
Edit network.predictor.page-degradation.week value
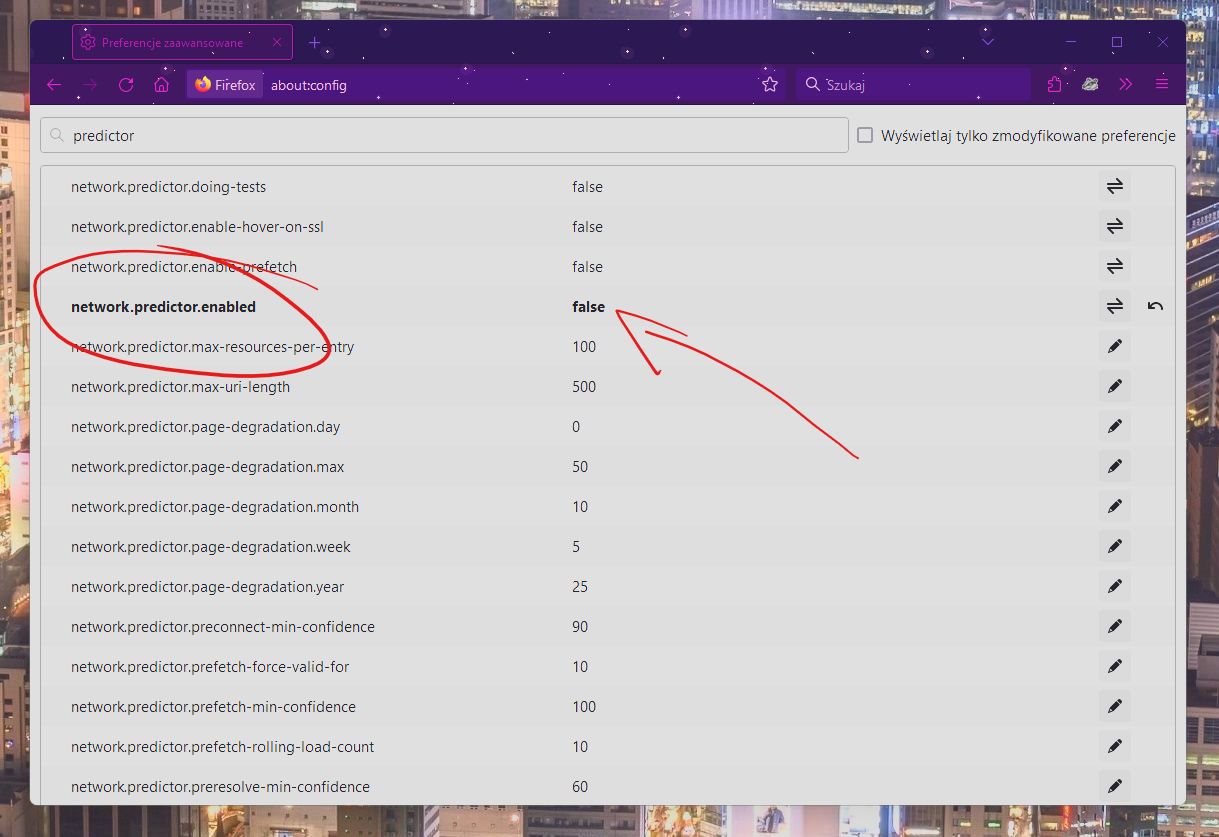click(x=1115, y=547)
